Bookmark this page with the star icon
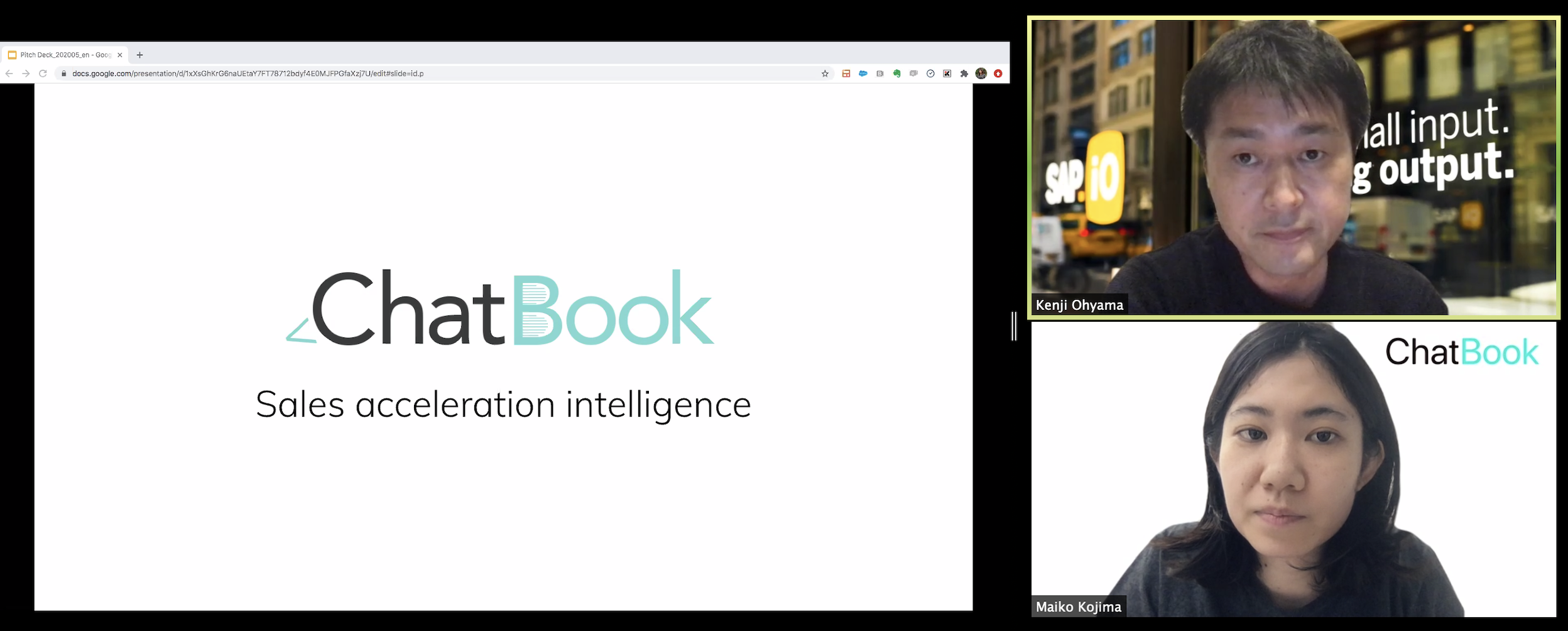The width and height of the screenshot is (1568, 631). tap(825, 74)
